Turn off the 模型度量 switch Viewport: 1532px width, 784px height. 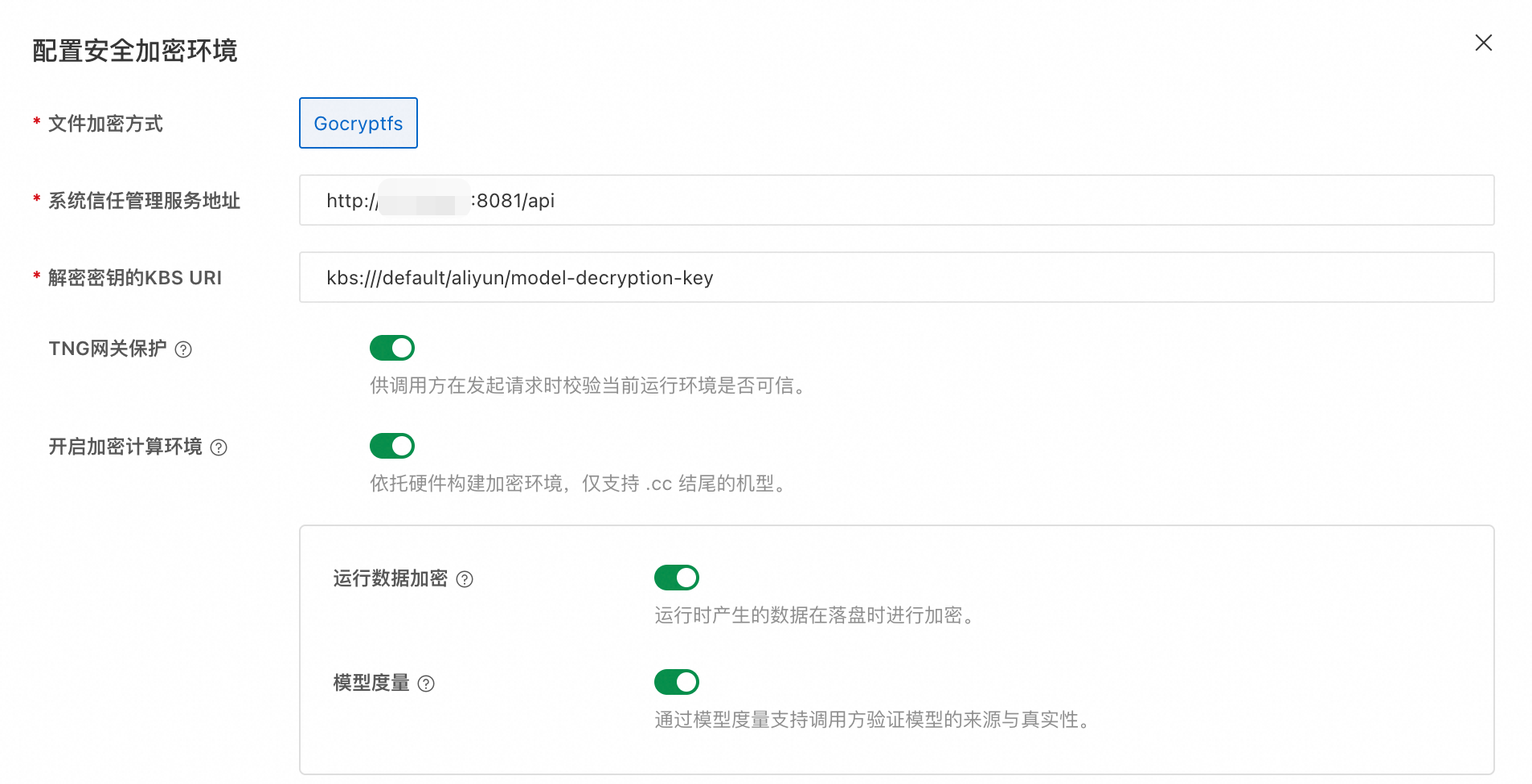(677, 682)
